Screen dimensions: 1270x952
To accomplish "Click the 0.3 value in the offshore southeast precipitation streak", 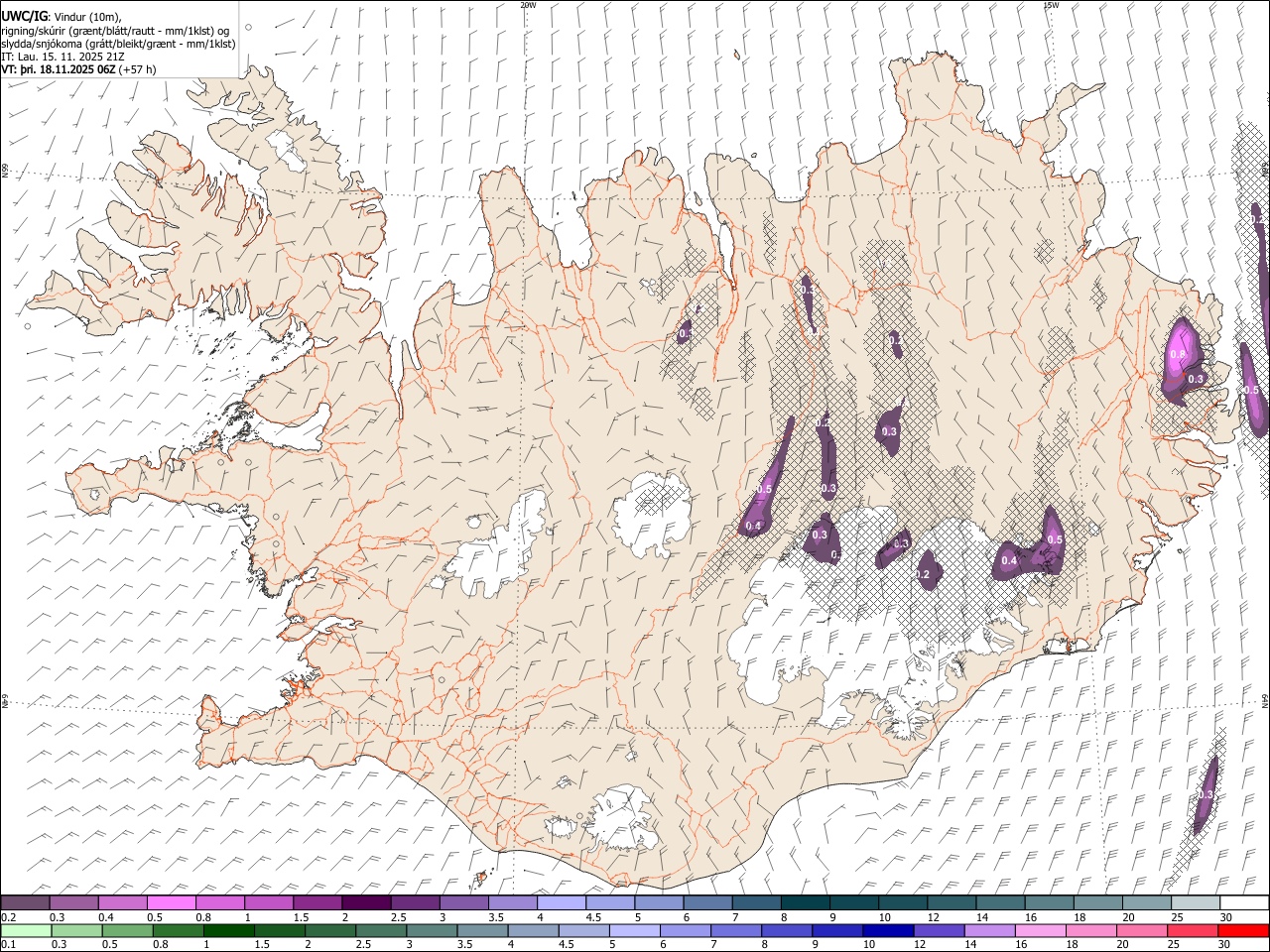I will (1206, 794).
